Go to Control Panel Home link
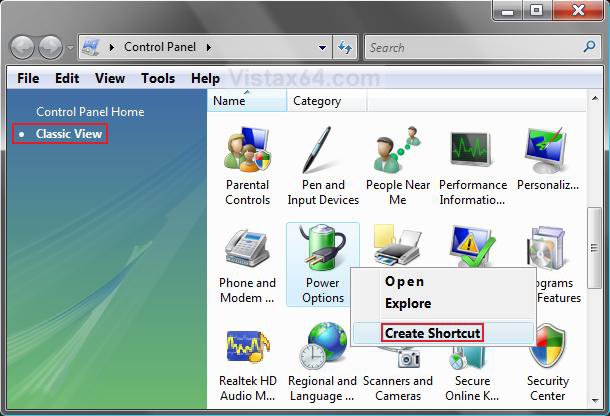This screenshot has width=610, height=416. tap(90, 112)
